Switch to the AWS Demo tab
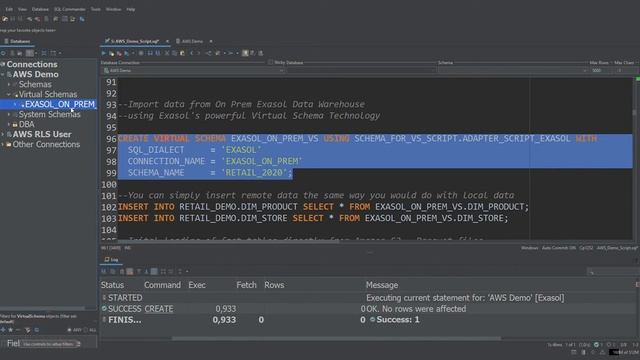 click(191, 41)
